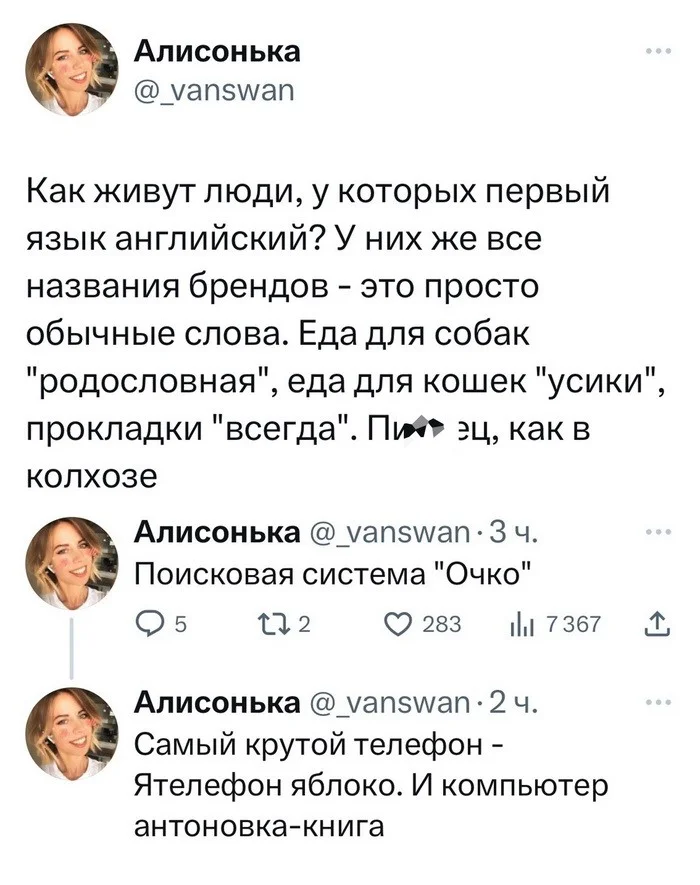Open the @_vanswan handle in the main tweet header

(x=212, y=92)
